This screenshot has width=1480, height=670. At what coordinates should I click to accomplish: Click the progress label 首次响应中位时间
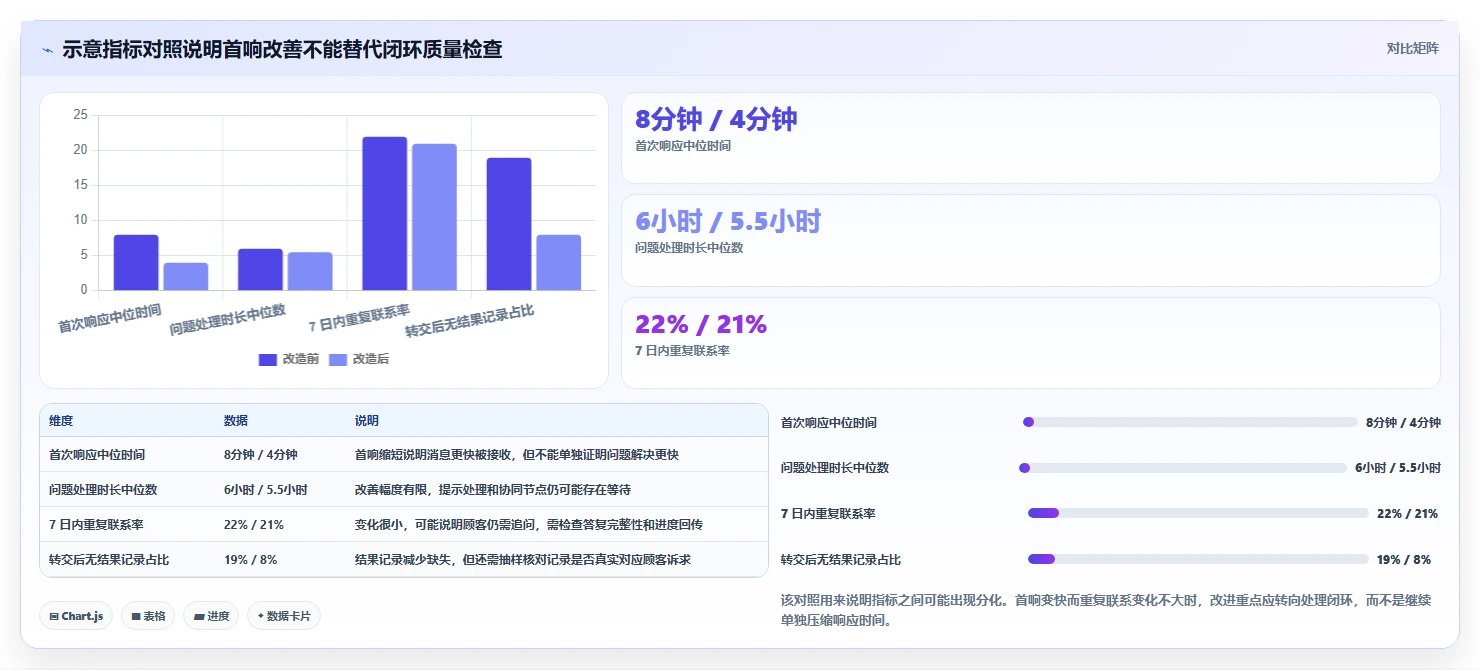(x=829, y=423)
